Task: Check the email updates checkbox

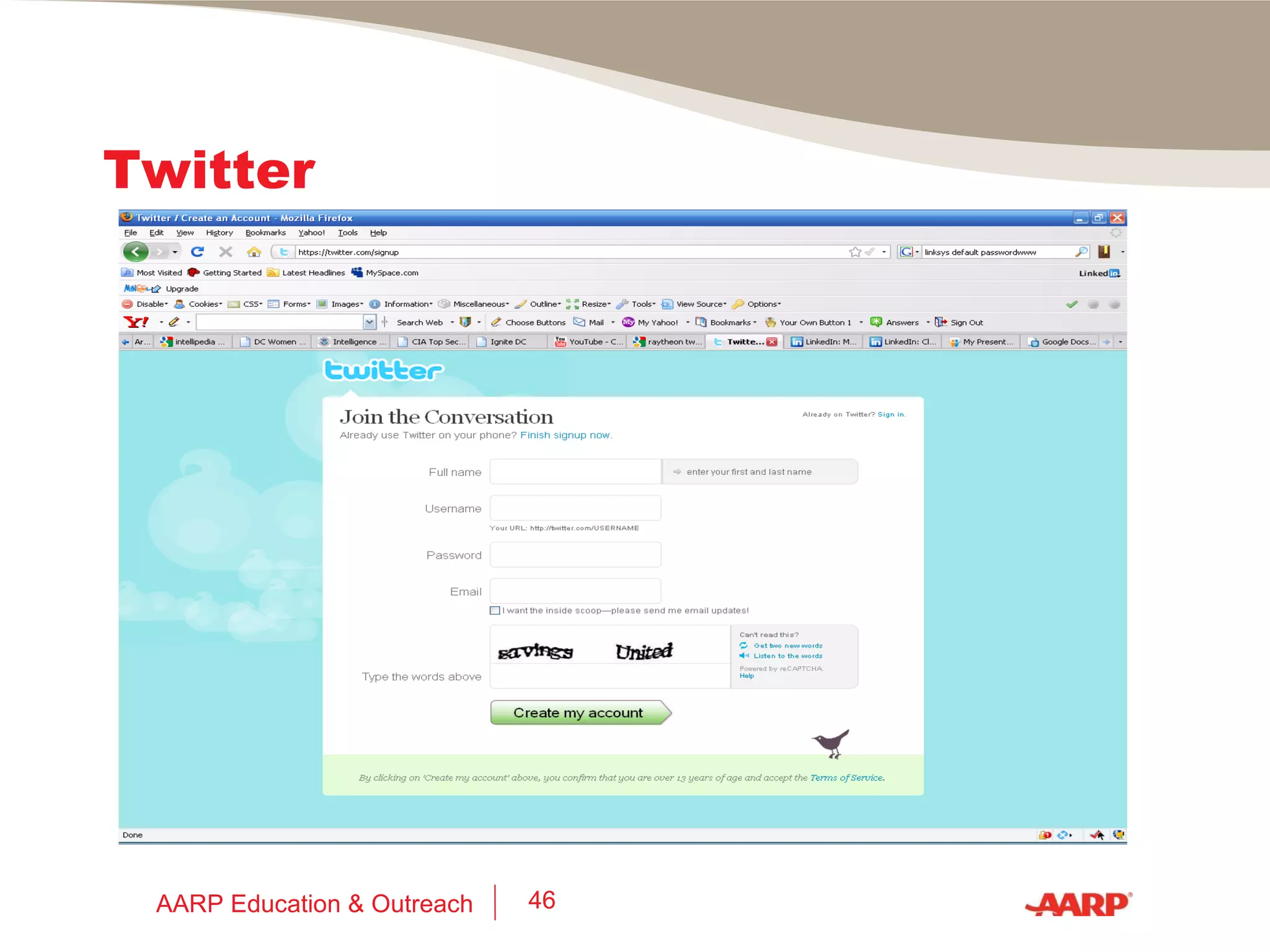Action: pos(494,610)
